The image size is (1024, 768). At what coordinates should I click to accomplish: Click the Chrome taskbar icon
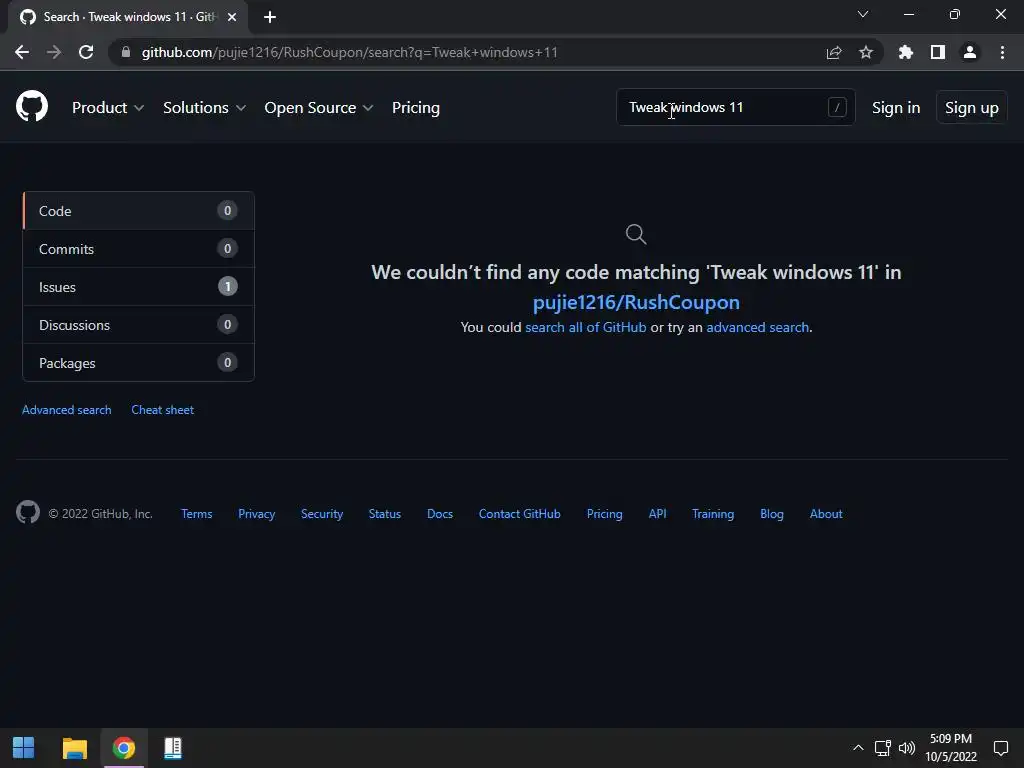(123, 748)
